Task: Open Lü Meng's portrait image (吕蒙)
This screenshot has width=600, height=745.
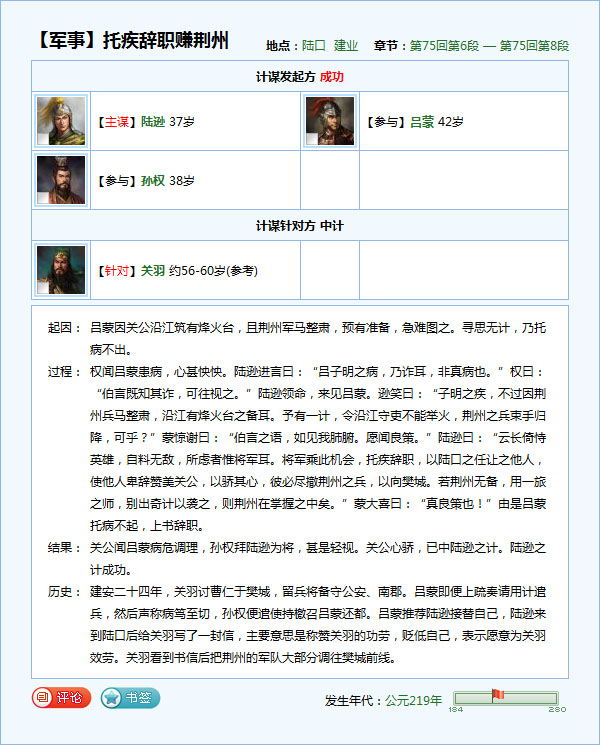Action: (330, 121)
